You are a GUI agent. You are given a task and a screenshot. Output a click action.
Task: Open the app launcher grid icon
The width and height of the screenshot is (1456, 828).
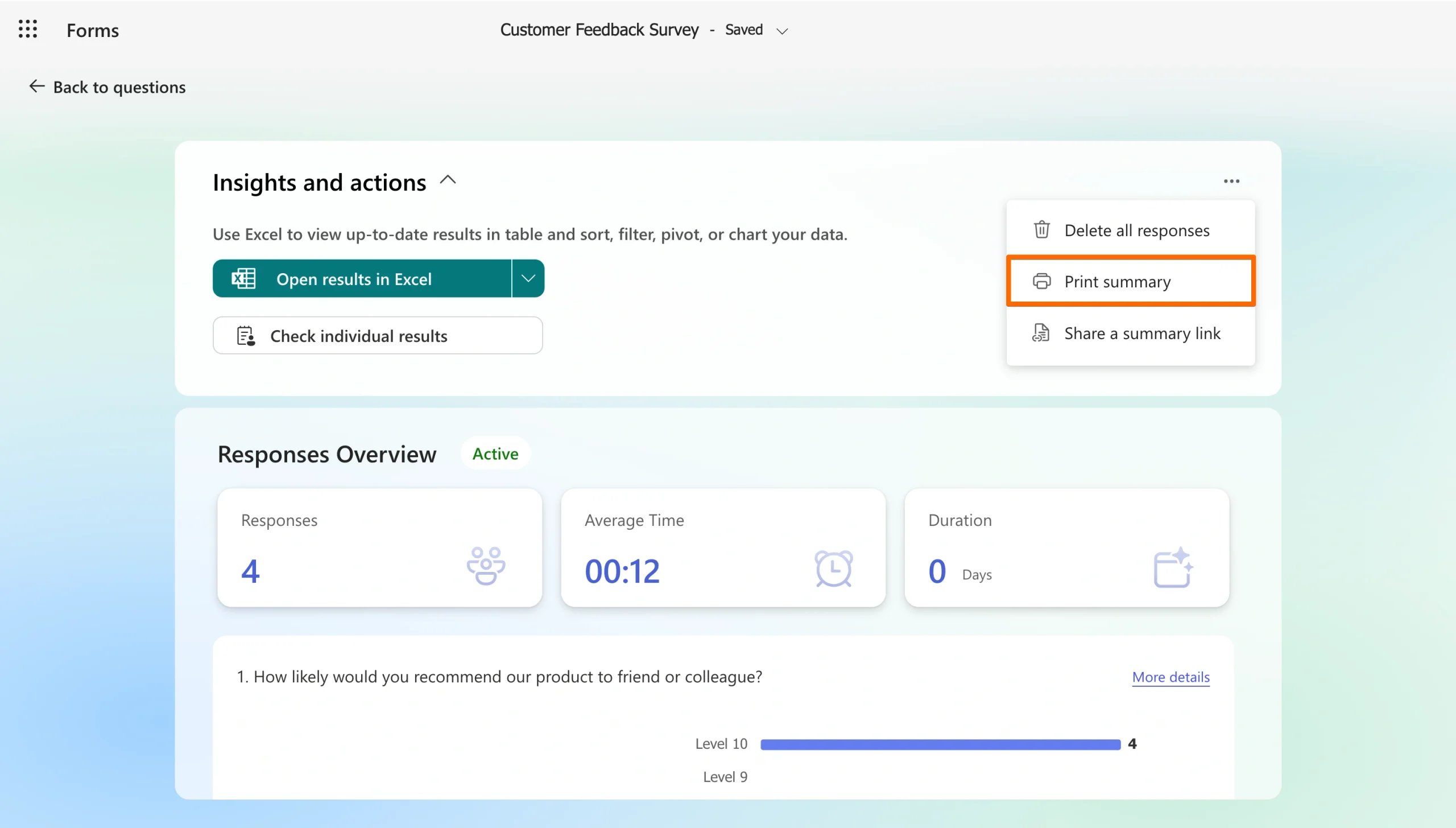pyautogui.click(x=28, y=29)
